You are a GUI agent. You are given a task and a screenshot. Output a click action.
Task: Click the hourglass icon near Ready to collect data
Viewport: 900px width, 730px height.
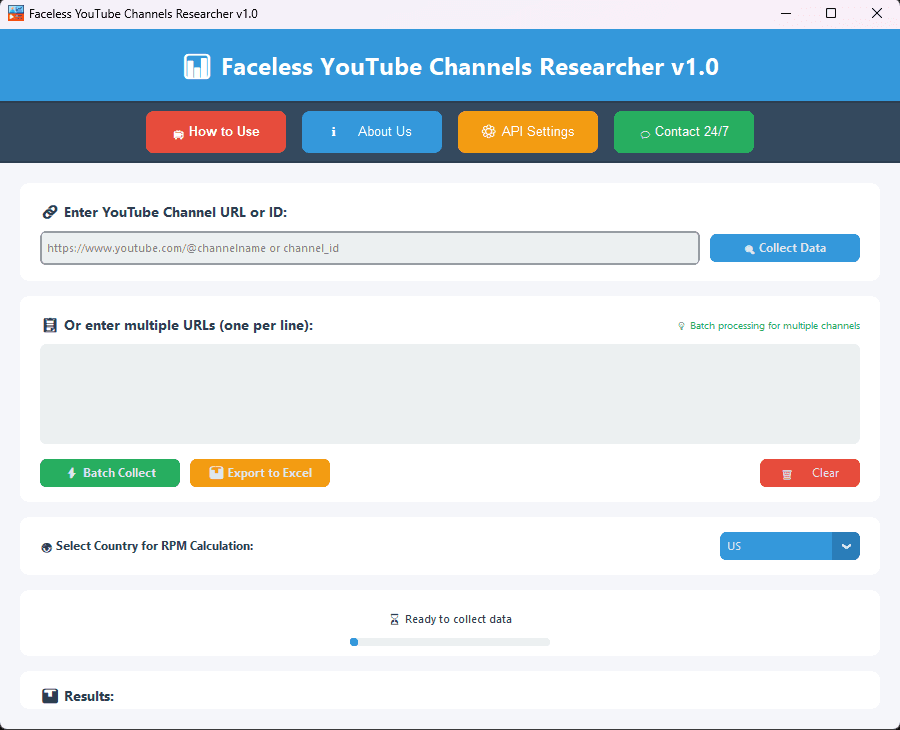(x=394, y=618)
